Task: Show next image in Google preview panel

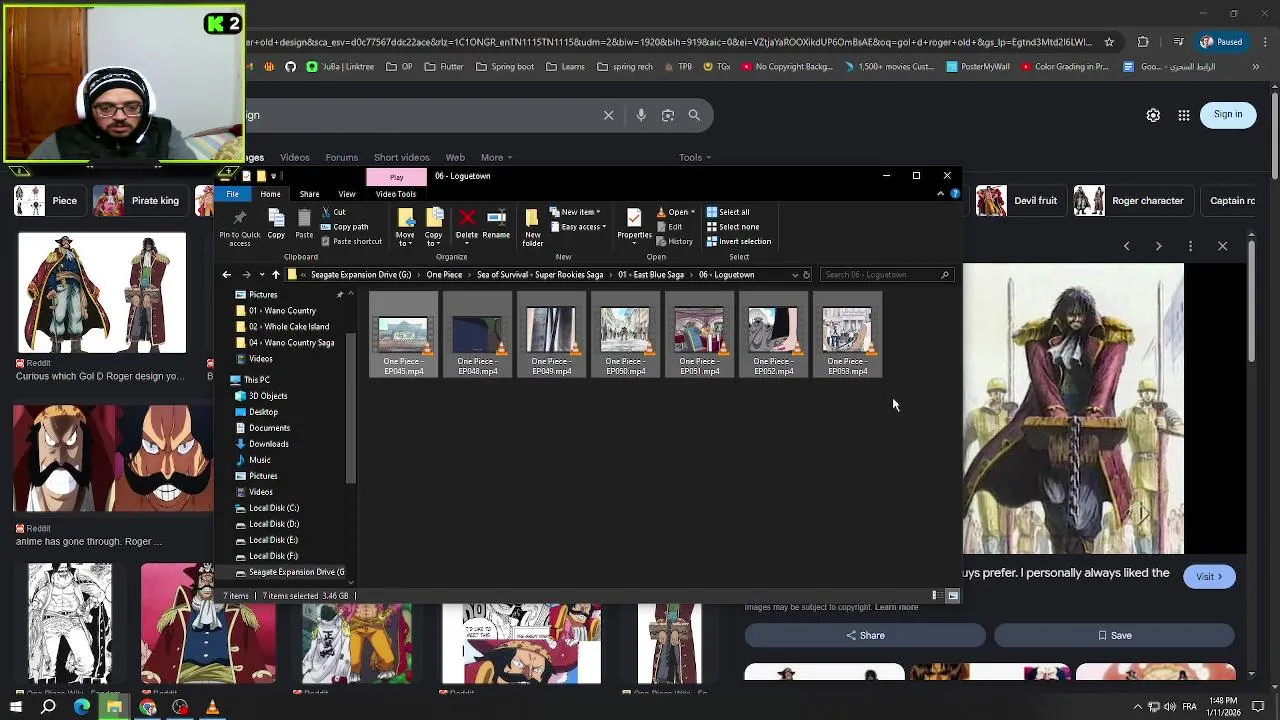Action: click(1158, 246)
